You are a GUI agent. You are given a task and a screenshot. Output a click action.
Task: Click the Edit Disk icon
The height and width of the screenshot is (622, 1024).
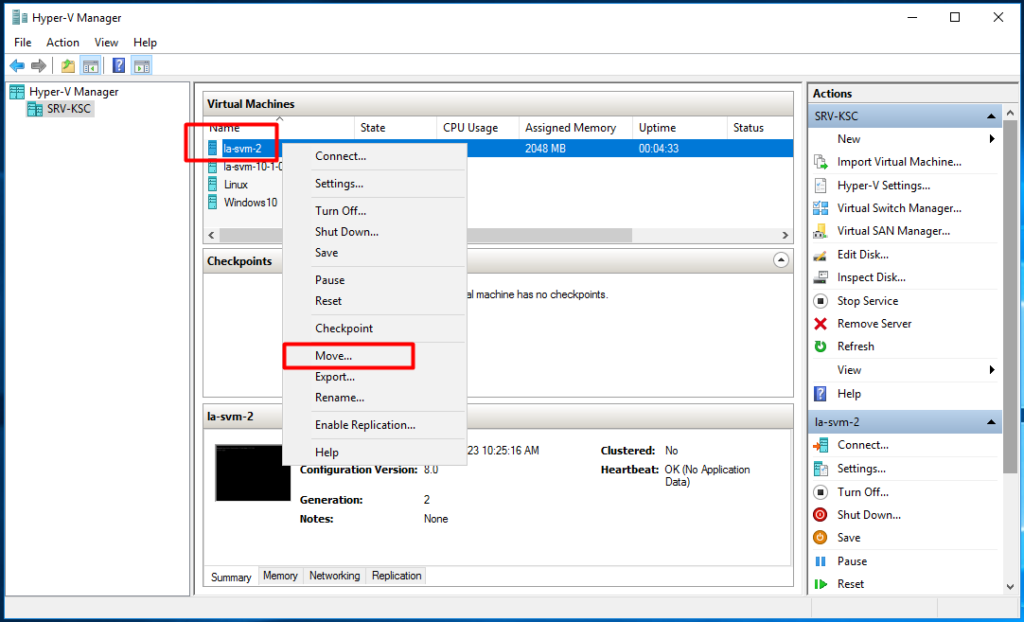[x=820, y=255]
